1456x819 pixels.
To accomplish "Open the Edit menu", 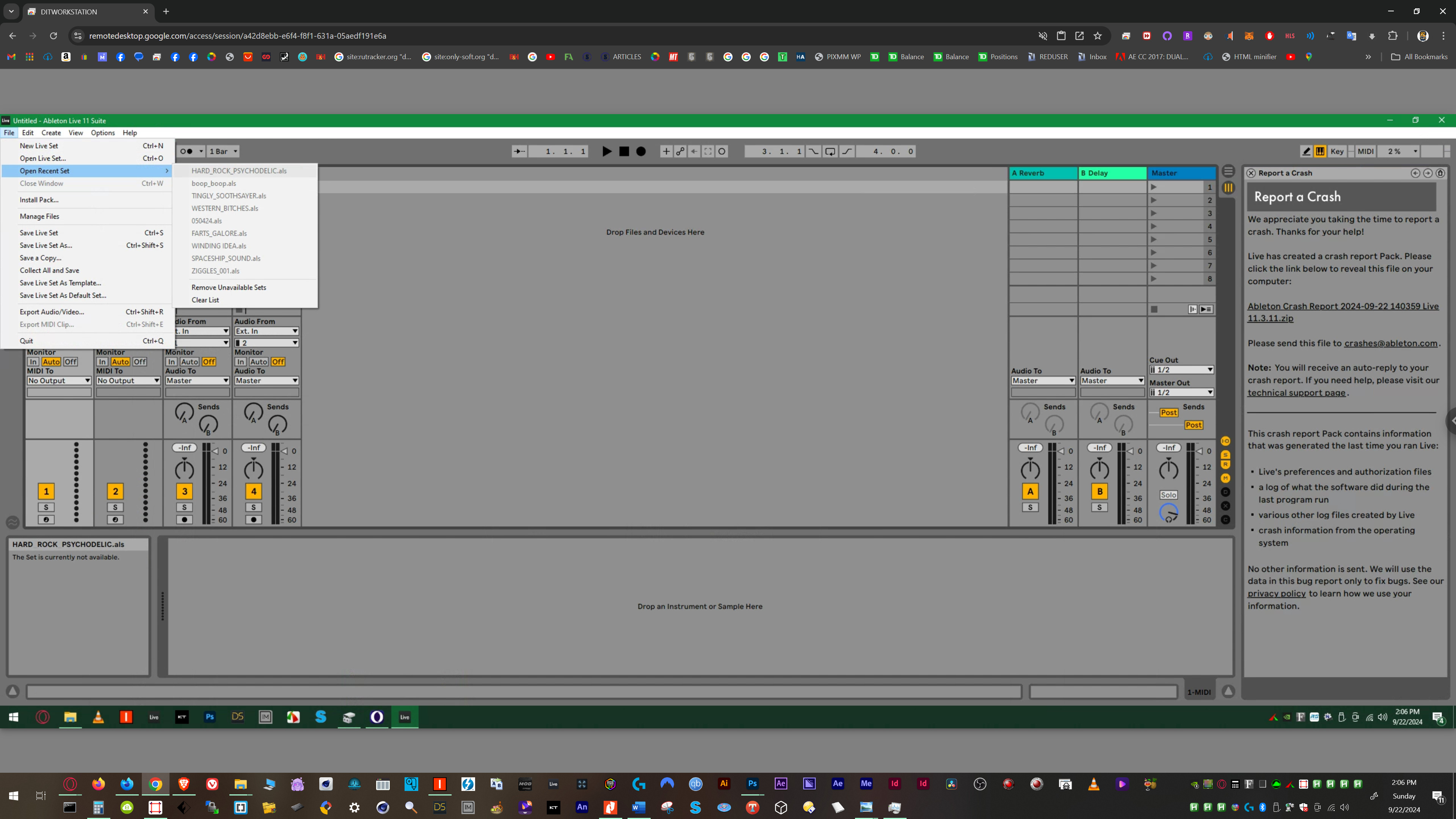I will click(x=28, y=133).
